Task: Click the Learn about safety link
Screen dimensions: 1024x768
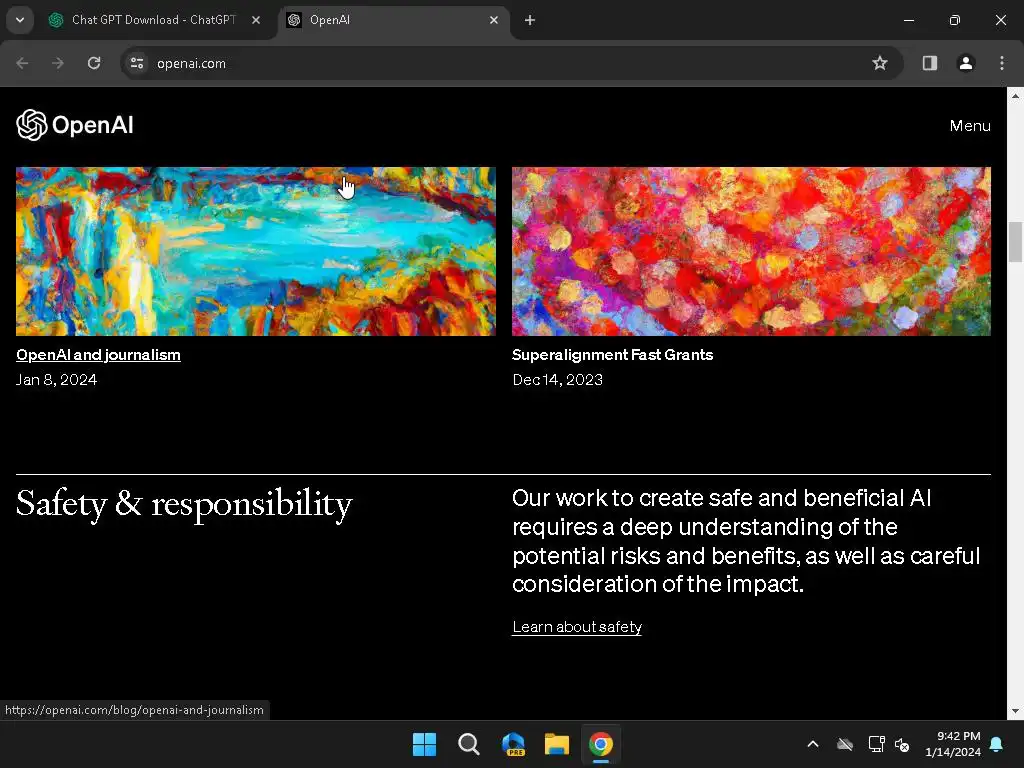Action: (x=577, y=627)
